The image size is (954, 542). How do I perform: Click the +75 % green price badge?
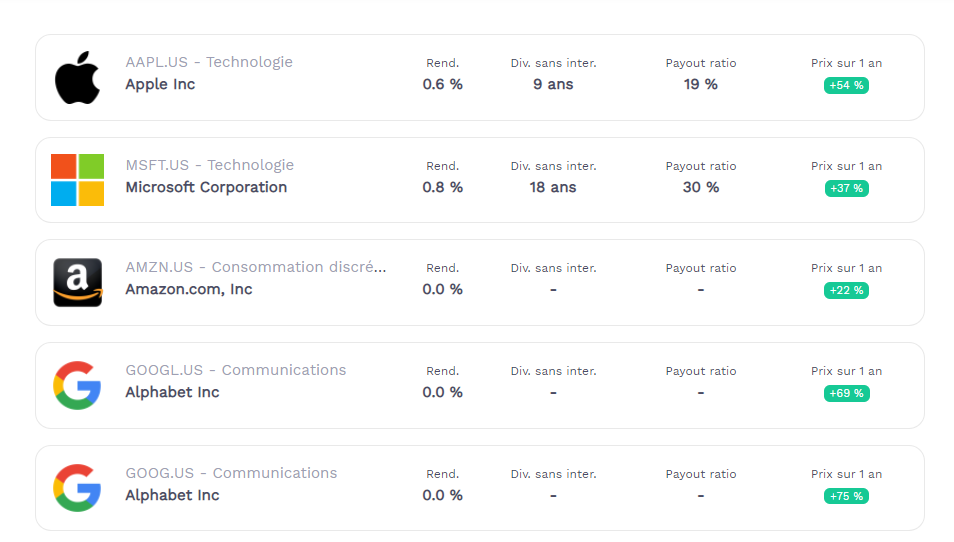click(x=846, y=496)
